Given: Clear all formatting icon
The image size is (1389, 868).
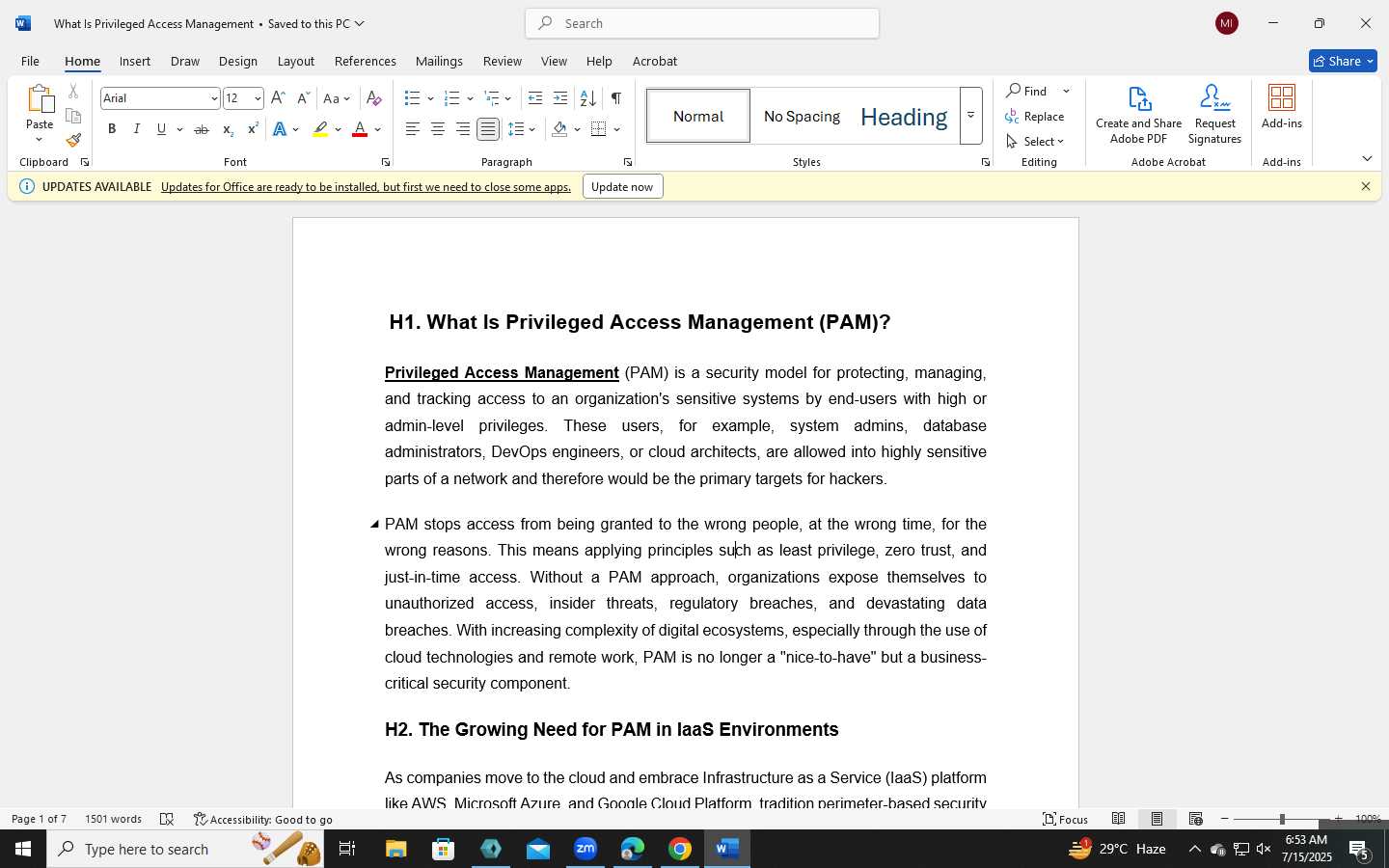Looking at the screenshot, I should (x=374, y=98).
